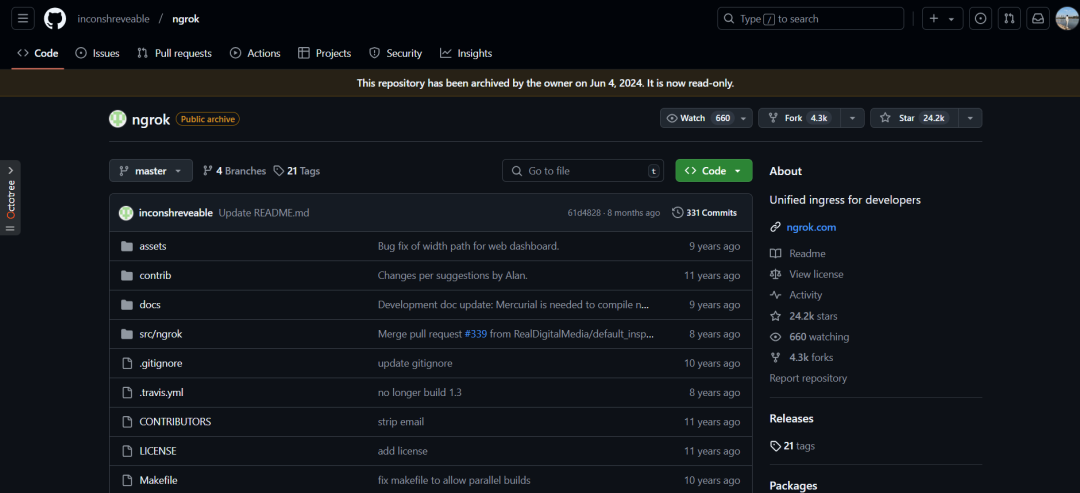The width and height of the screenshot is (1080, 493).
Task: Open 'Changes per suggestions by Alan.' commit
Action: coord(453,275)
